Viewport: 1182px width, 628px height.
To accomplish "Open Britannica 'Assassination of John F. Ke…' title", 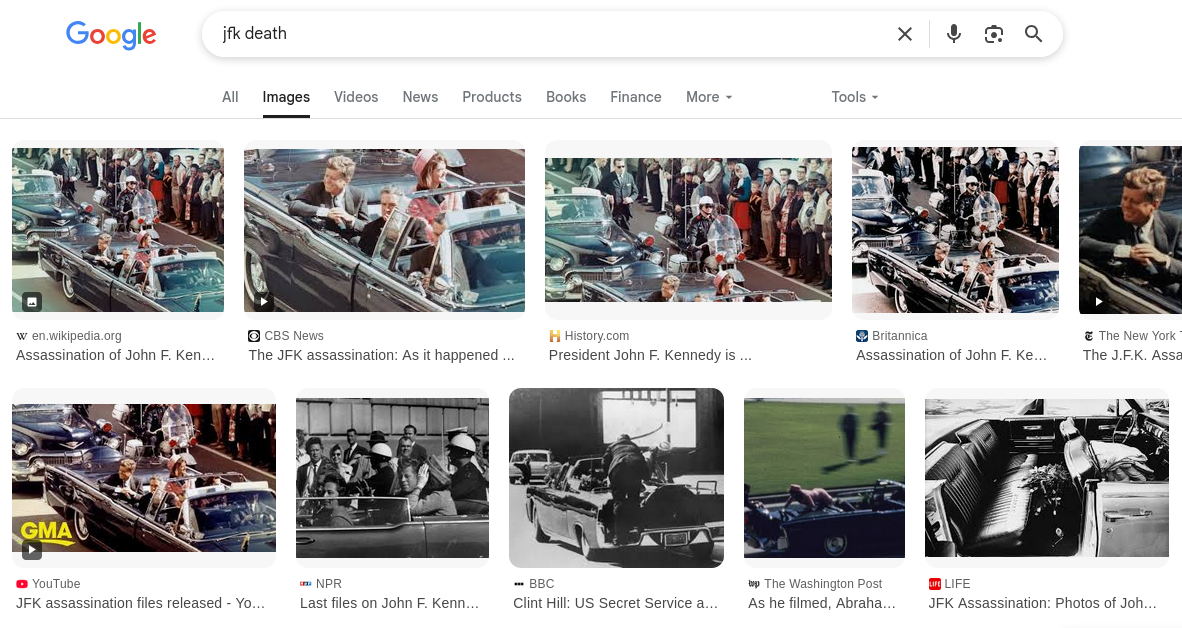I will (x=951, y=355).
